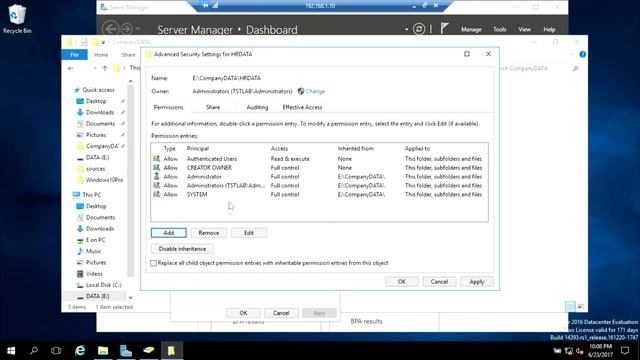Image resolution: width=640 pixels, height=360 pixels.
Task: Click Apply in Advanced Security Settings
Action: 476,282
